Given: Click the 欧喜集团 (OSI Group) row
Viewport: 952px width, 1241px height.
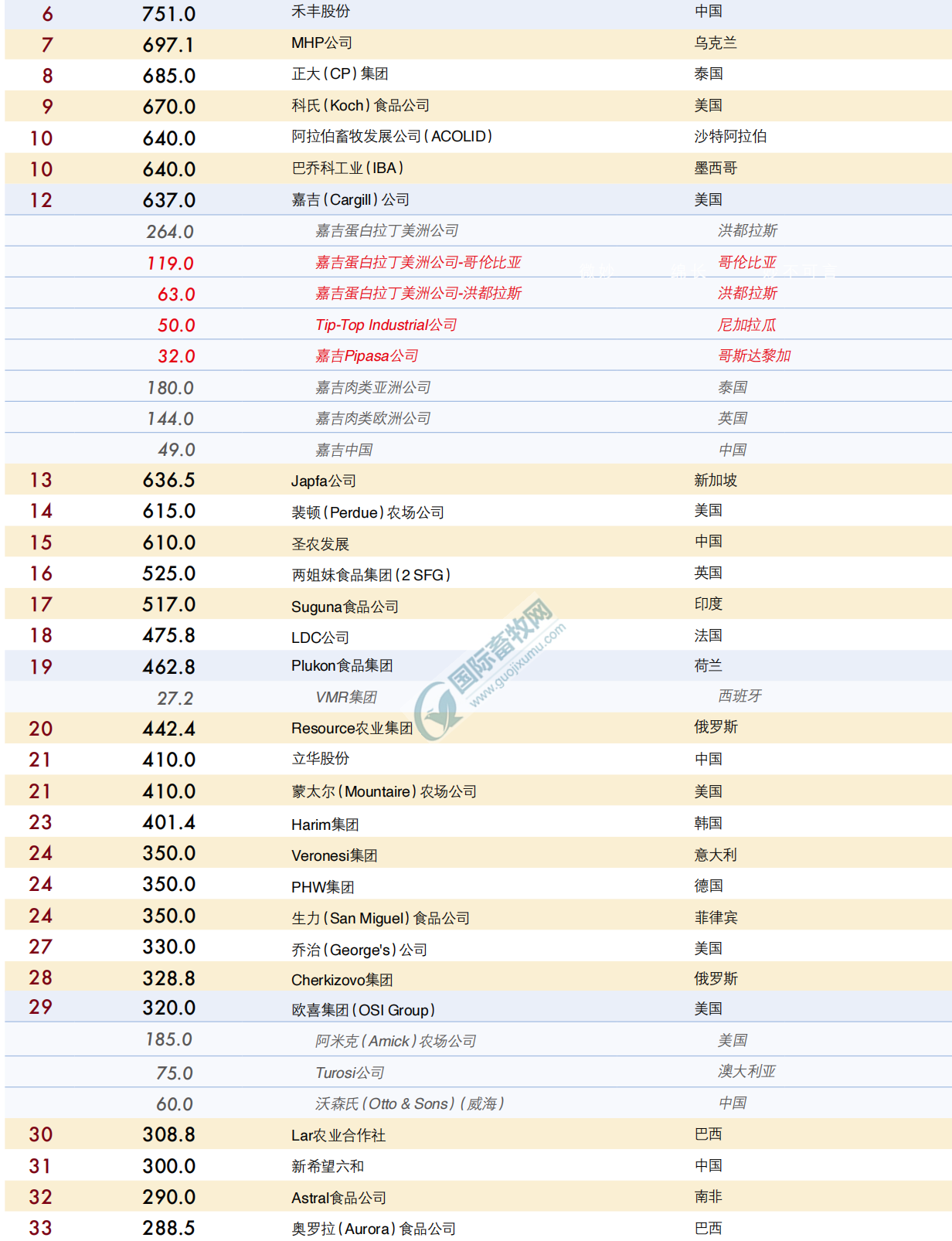Looking at the screenshot, I should click(x=363, y=1010).
